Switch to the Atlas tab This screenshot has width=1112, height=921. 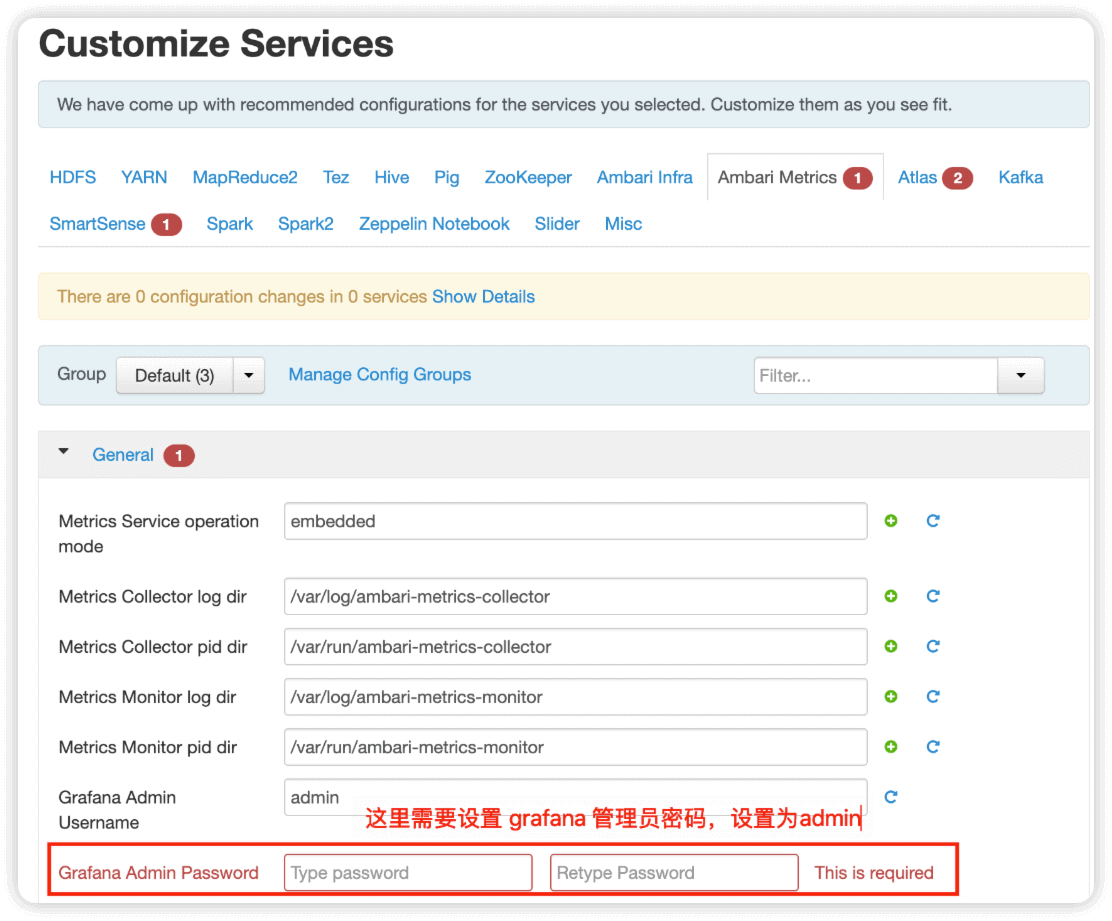918,177
